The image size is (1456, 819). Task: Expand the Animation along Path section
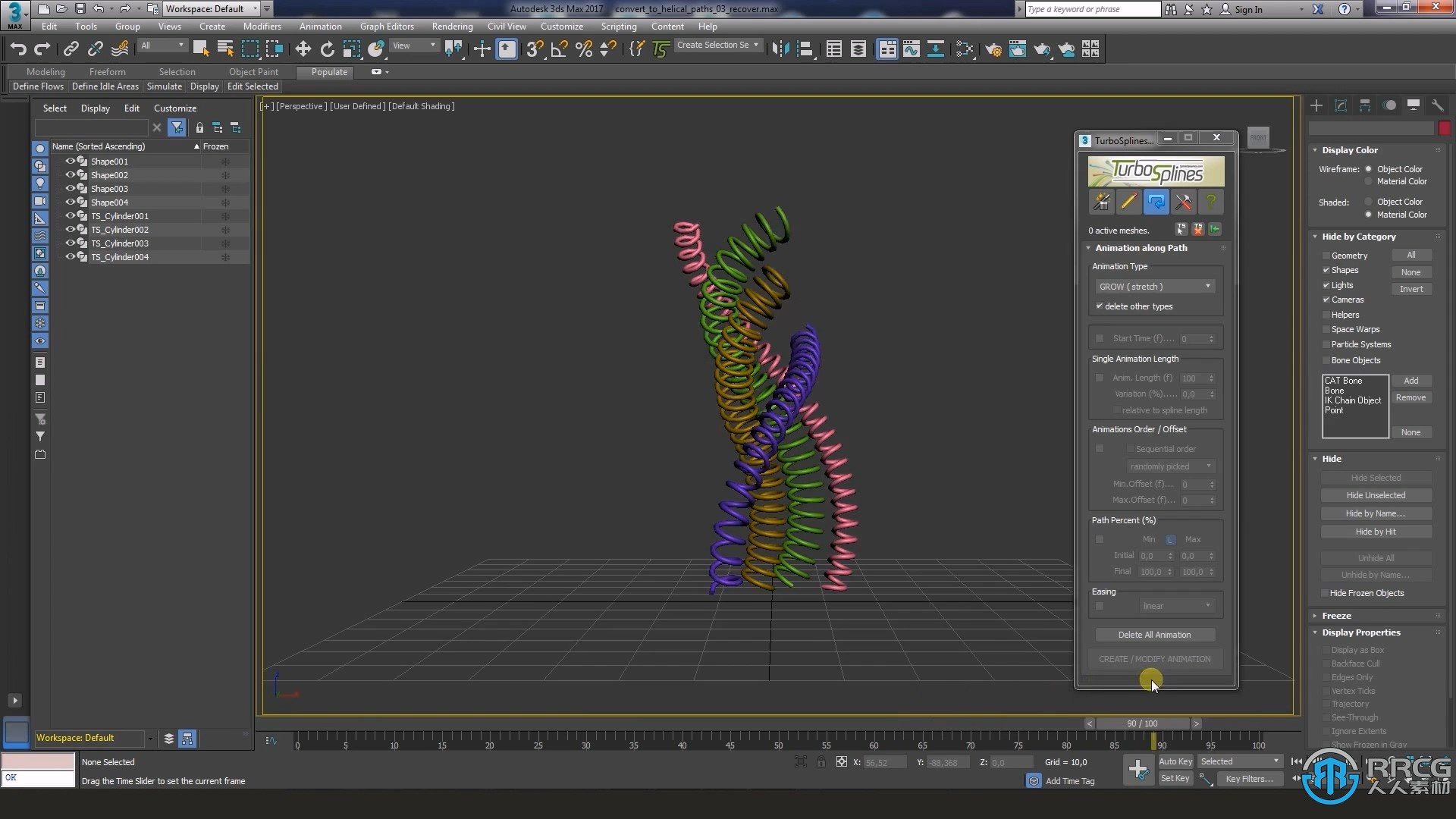pyautogui.click(x=1089, y=247)
